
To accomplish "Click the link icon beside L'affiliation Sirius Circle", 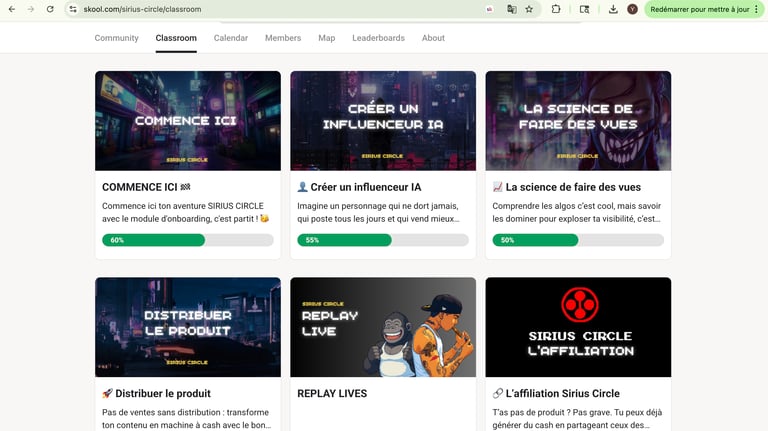I will 498,393.
